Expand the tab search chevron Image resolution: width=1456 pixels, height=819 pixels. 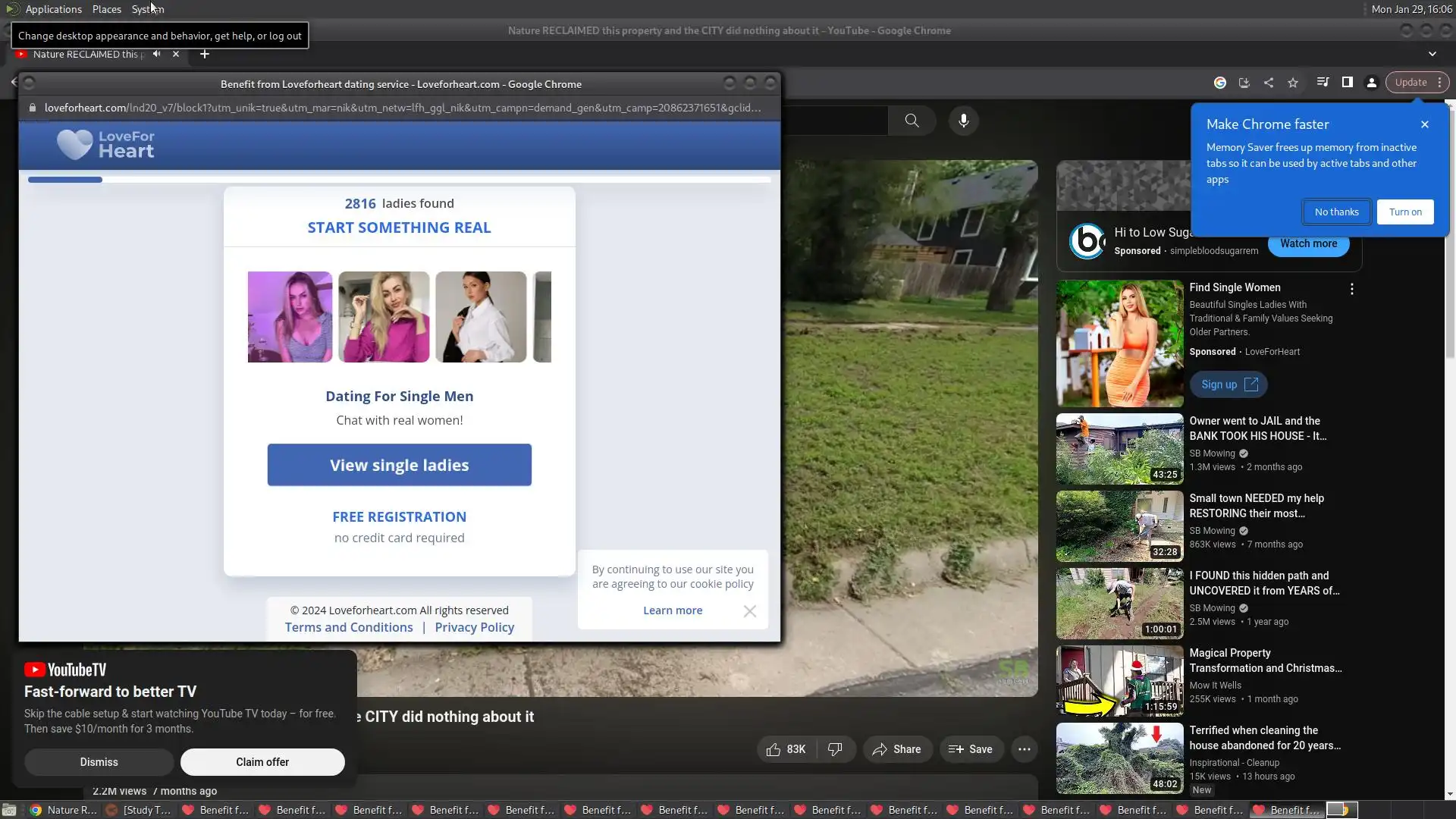1432,54
